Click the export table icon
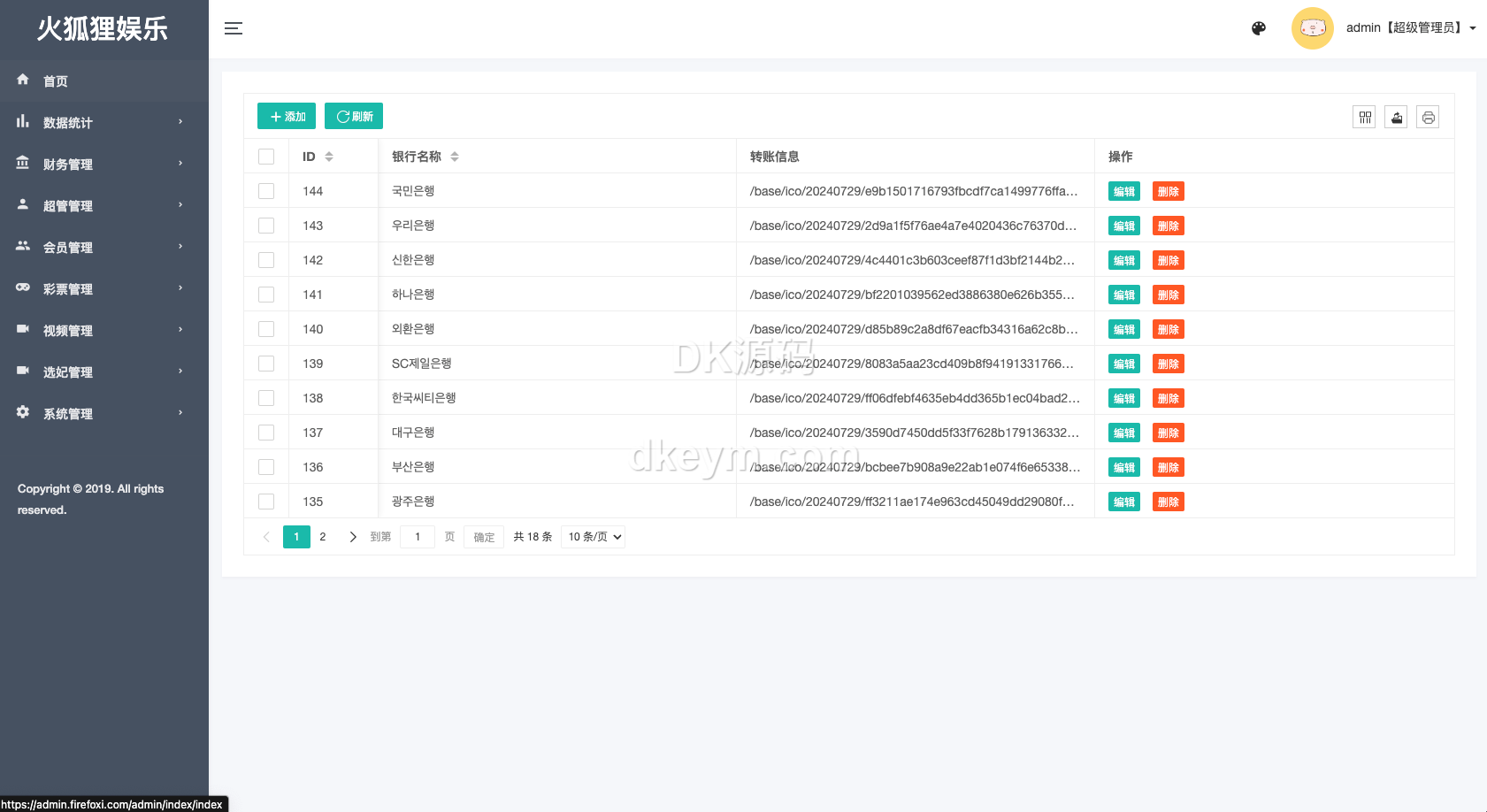 tap(1396, 117)
